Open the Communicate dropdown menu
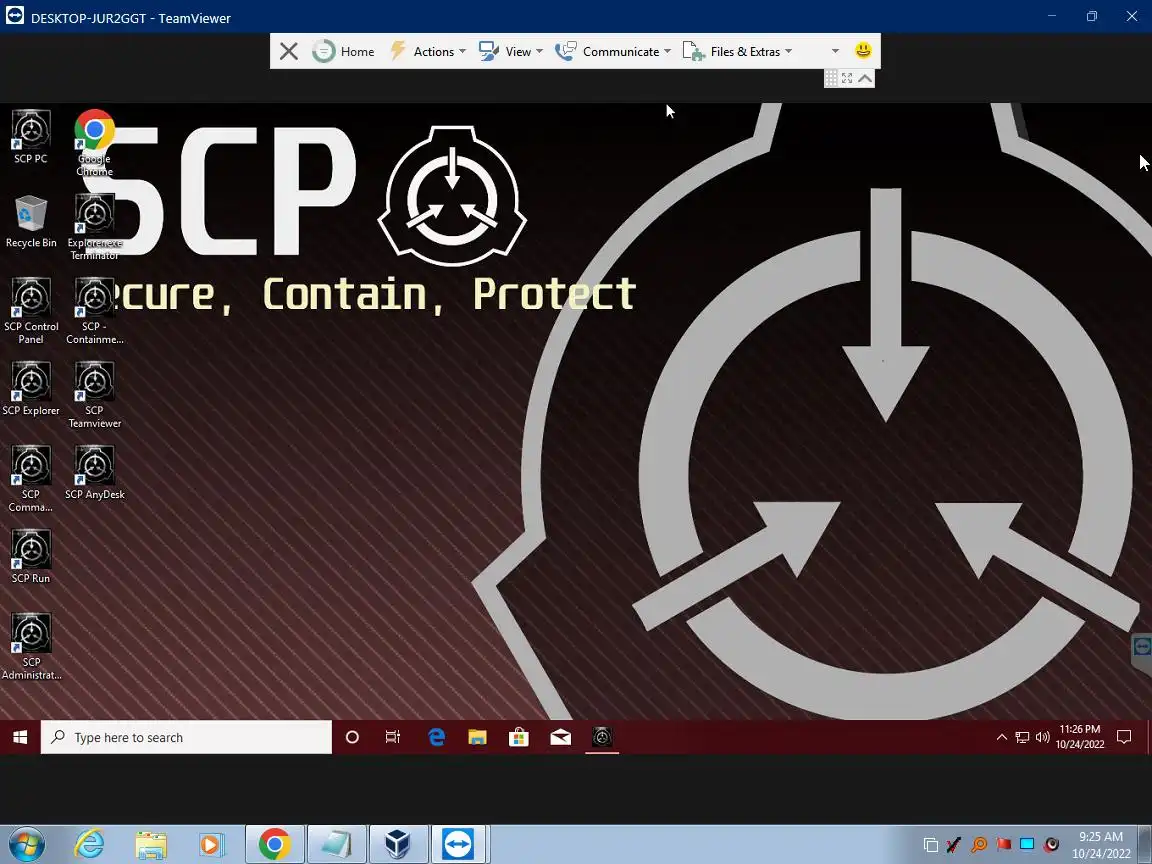 click(x=613, y=51)
